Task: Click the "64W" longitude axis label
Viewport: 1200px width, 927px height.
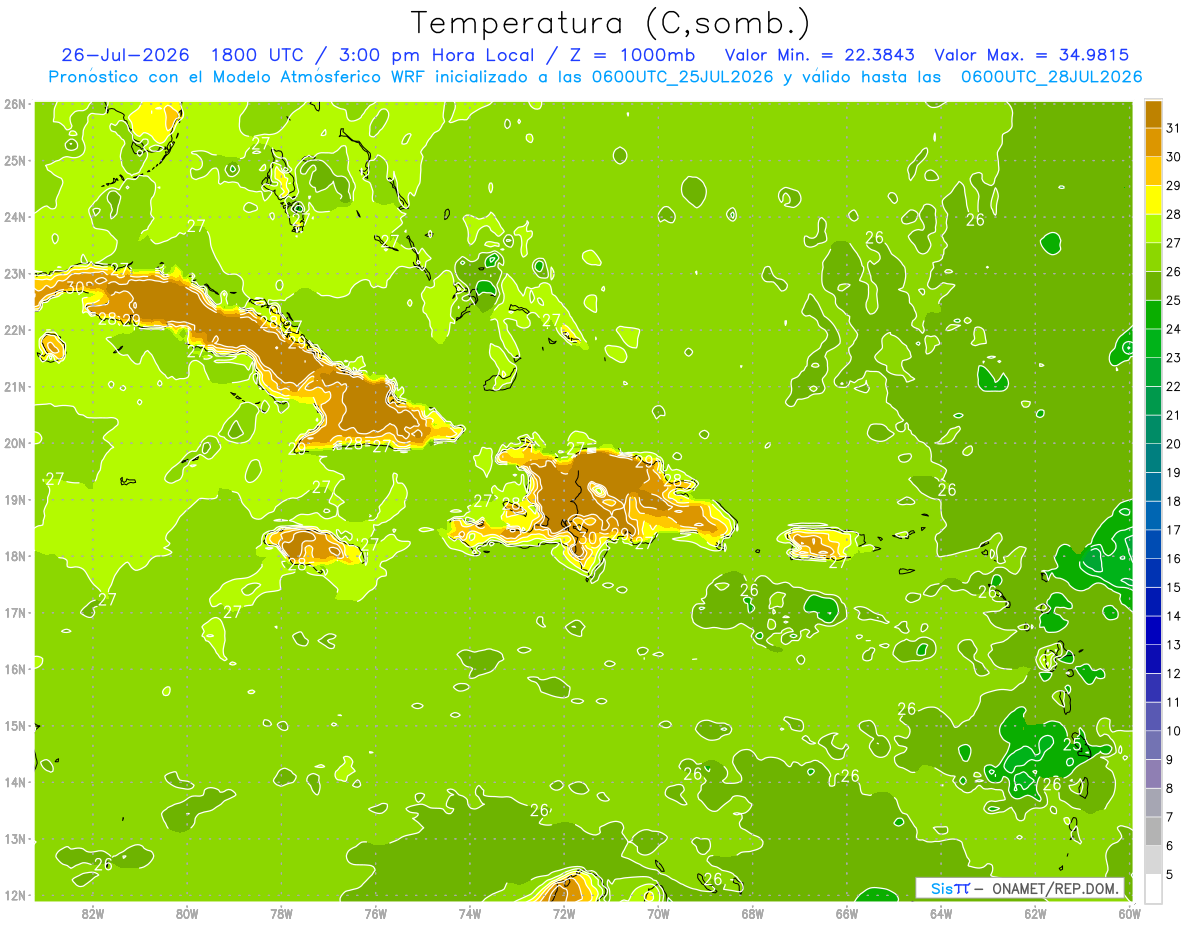Action: coord(941,913)
